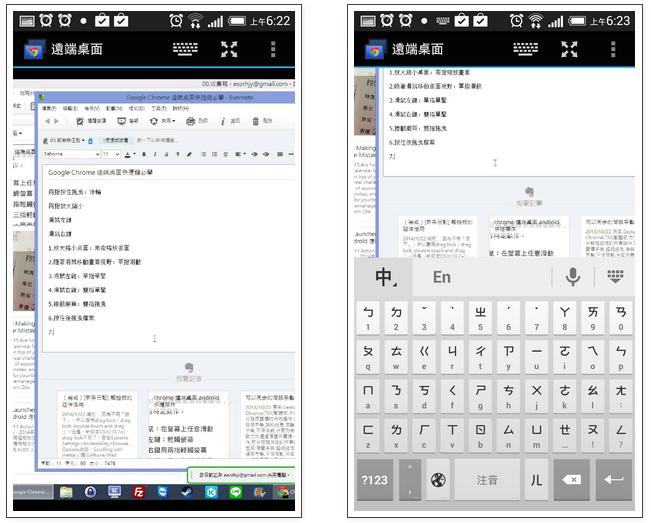This screenshot has height=523, width=651.
Task: Open TeamViewer from the remote taskbar
Action: [x=163, y=492]
